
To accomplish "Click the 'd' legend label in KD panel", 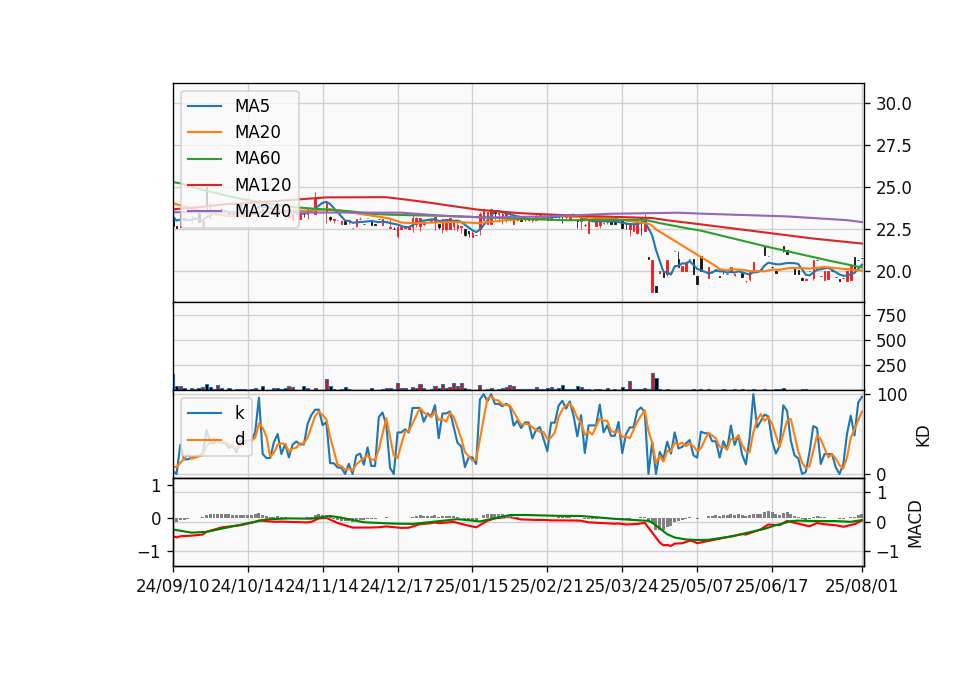I will (239, 439).
